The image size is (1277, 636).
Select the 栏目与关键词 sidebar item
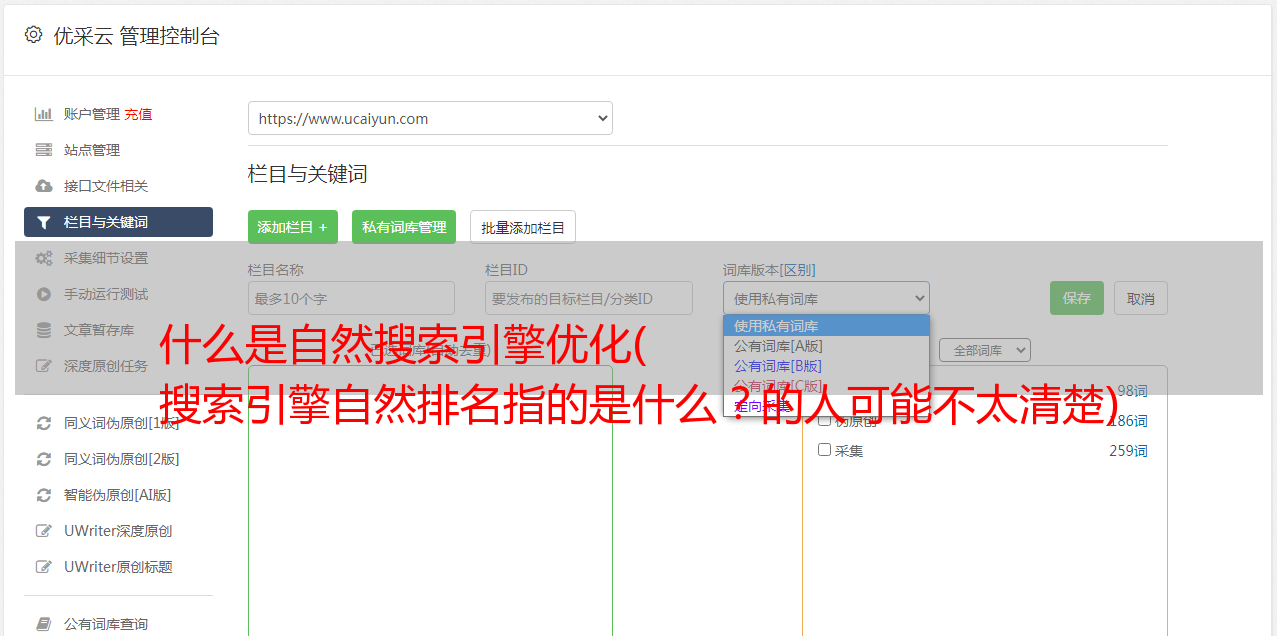(x=118, y=222)
